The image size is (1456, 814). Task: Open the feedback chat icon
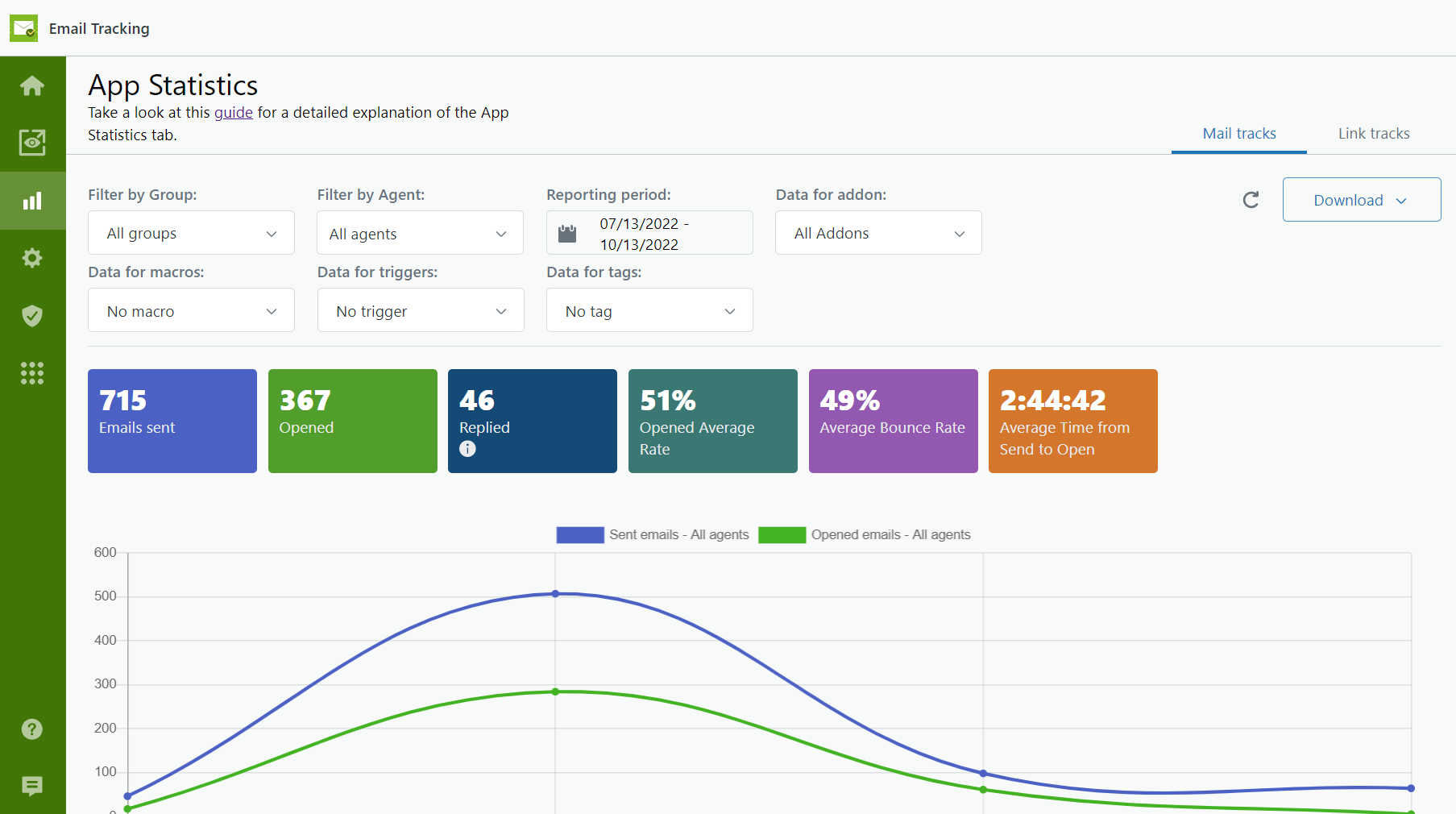(x=32, y=786)
